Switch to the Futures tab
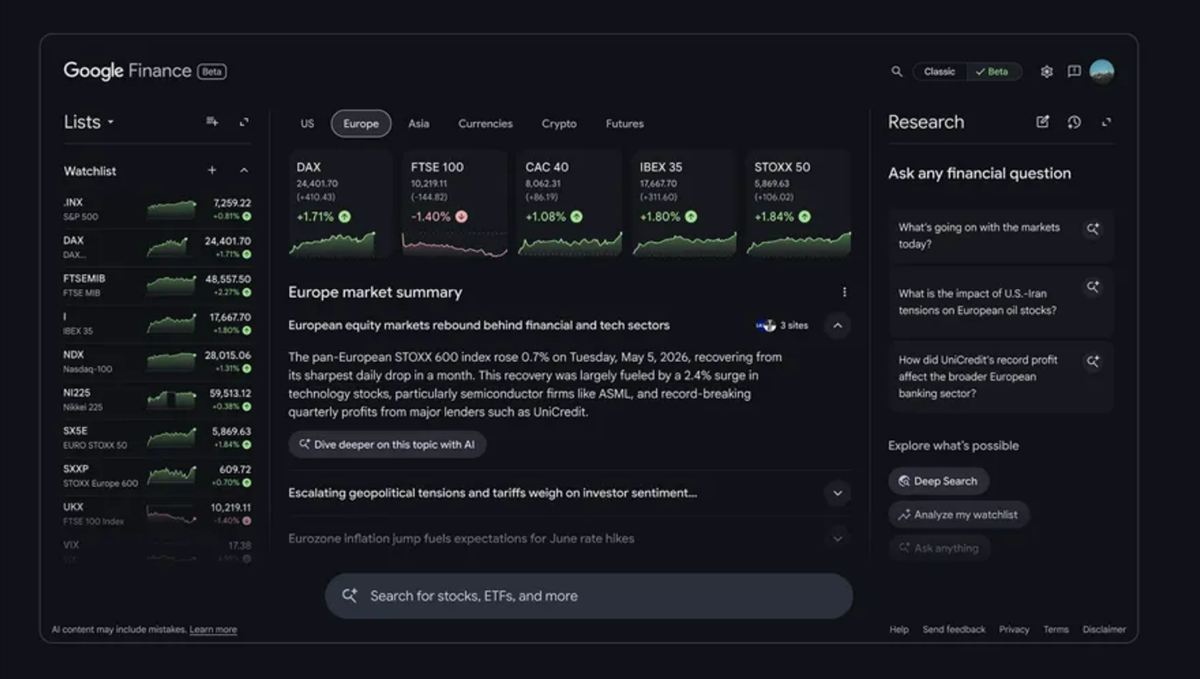 point(625,124)
